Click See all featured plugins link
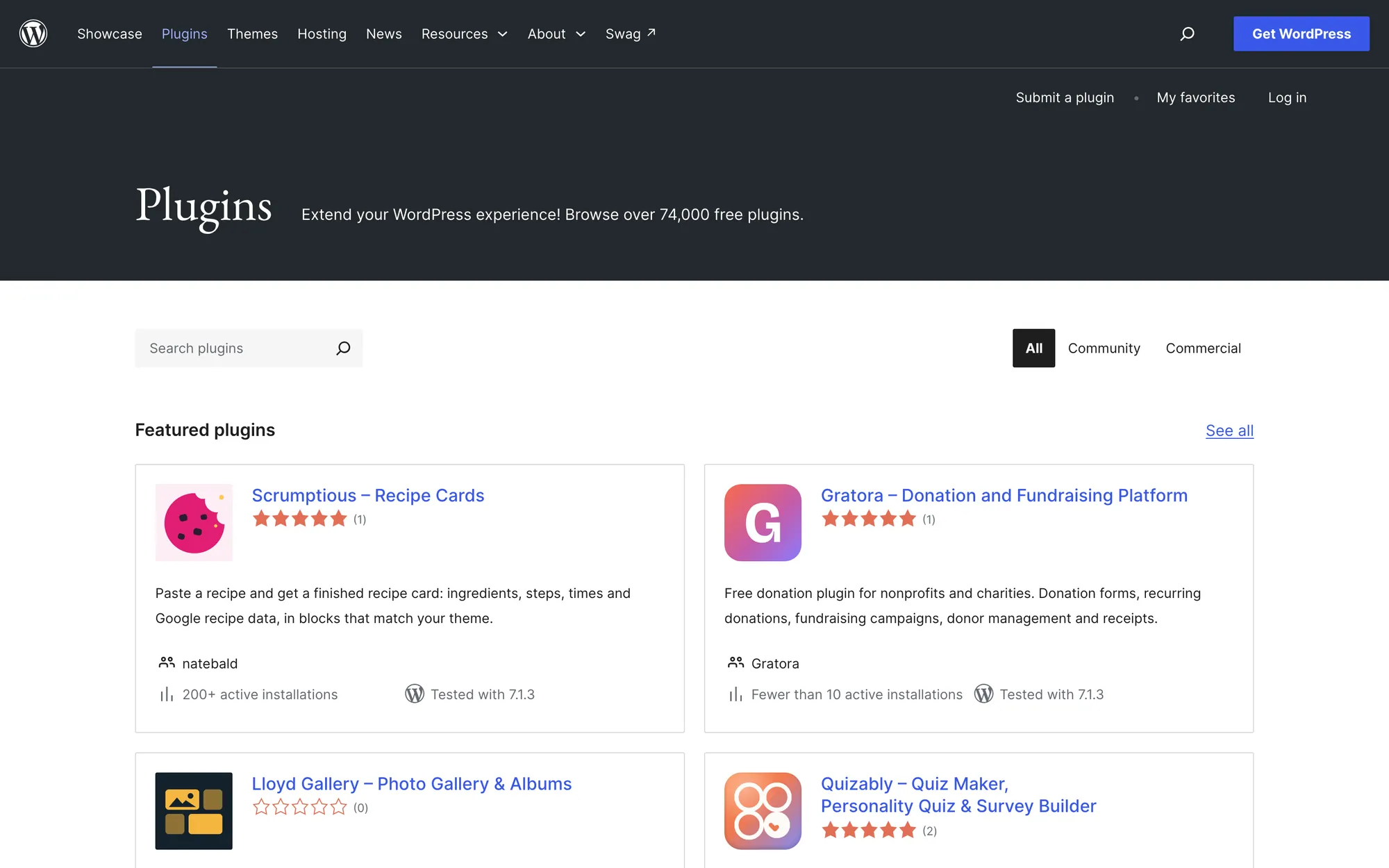This screenshot has width=1389, height=868. pos(1229,431)
